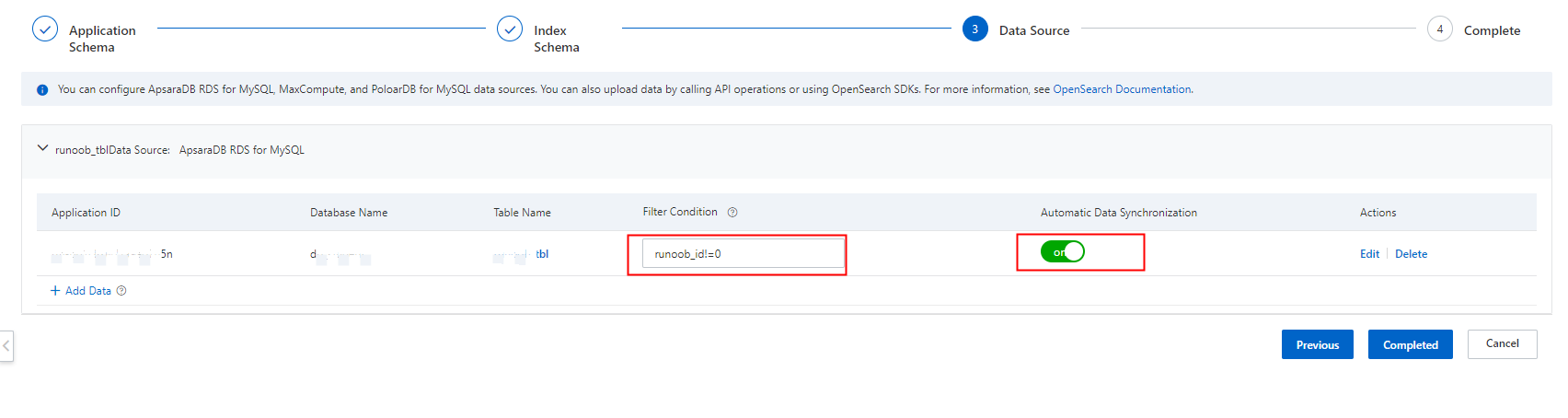Click the Database Name column header

(x=349, y=213)
